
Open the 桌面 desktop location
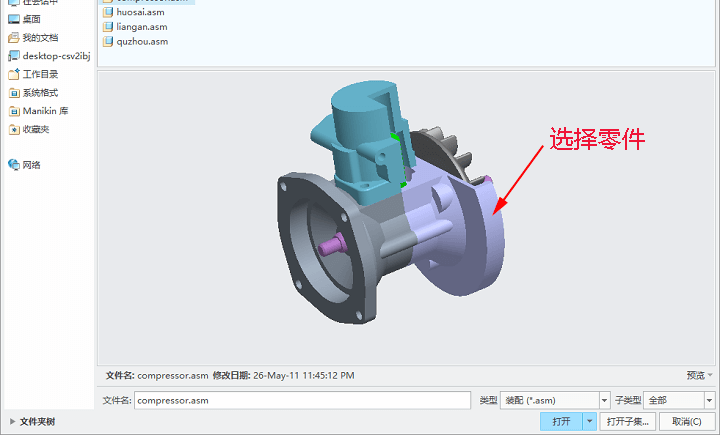click(24, 19)
